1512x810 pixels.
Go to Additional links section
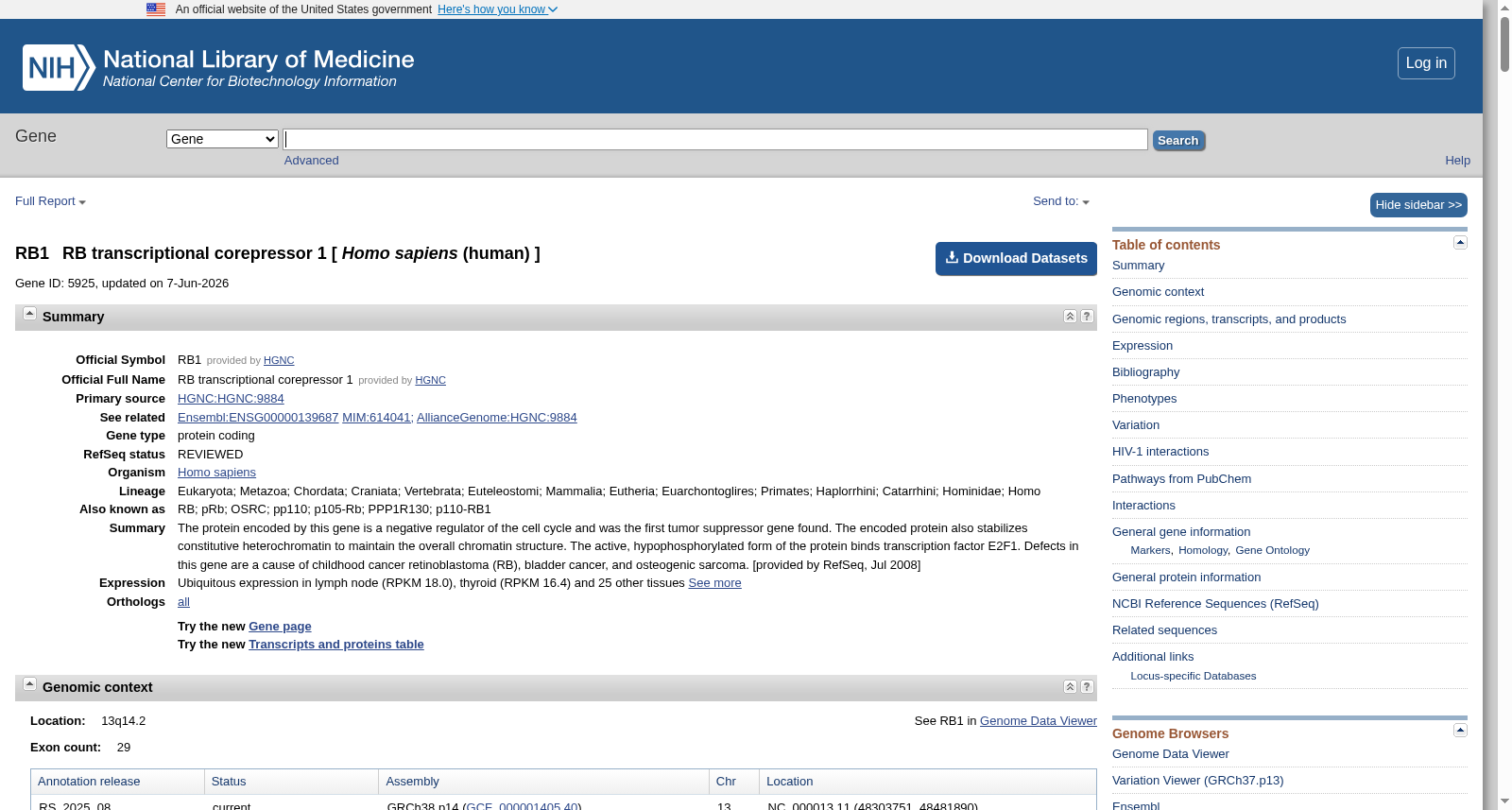tap(1152, 657)
